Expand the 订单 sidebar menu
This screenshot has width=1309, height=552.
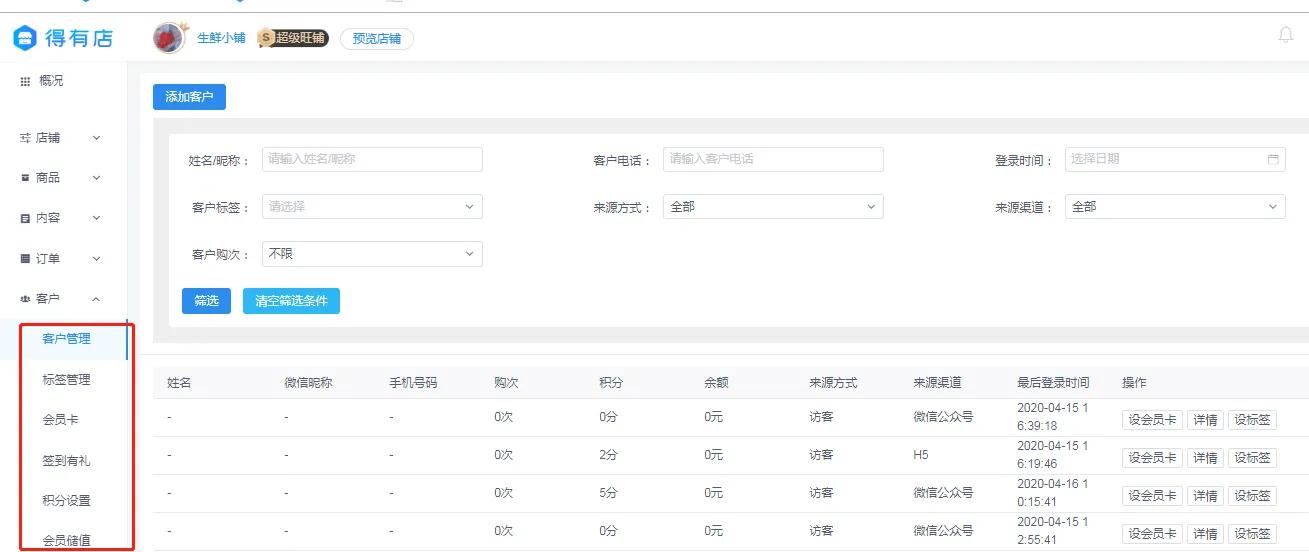63,259
